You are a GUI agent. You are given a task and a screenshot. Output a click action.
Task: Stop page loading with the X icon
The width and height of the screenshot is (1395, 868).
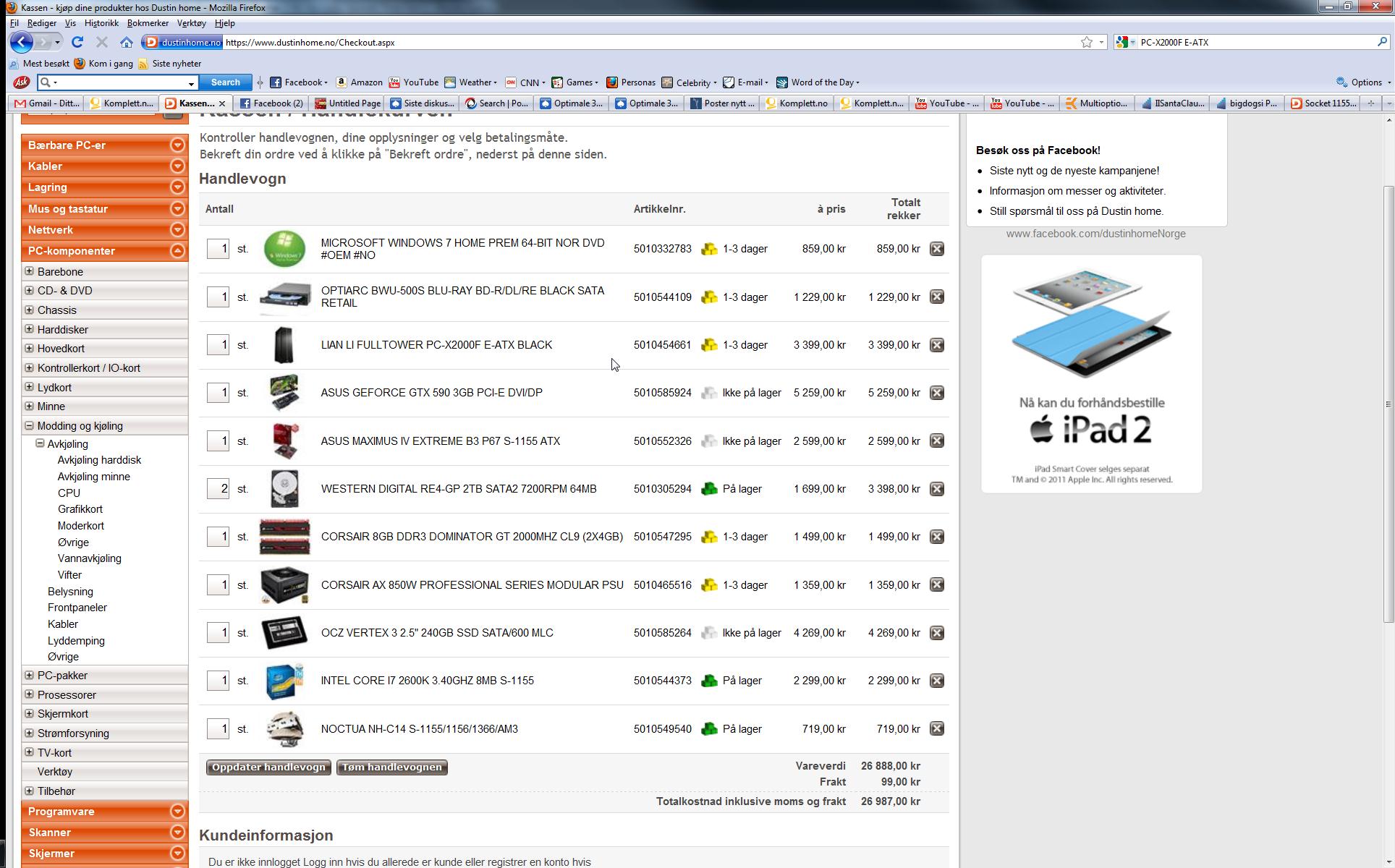102,42
